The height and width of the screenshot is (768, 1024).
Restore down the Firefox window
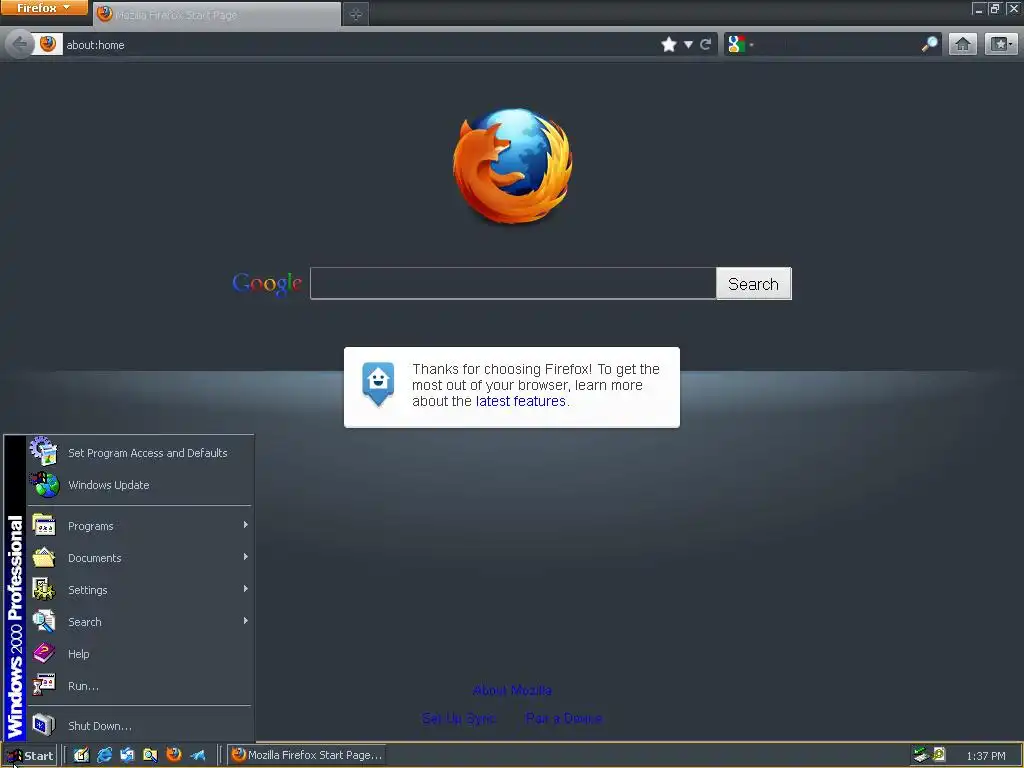pos(995,8)
